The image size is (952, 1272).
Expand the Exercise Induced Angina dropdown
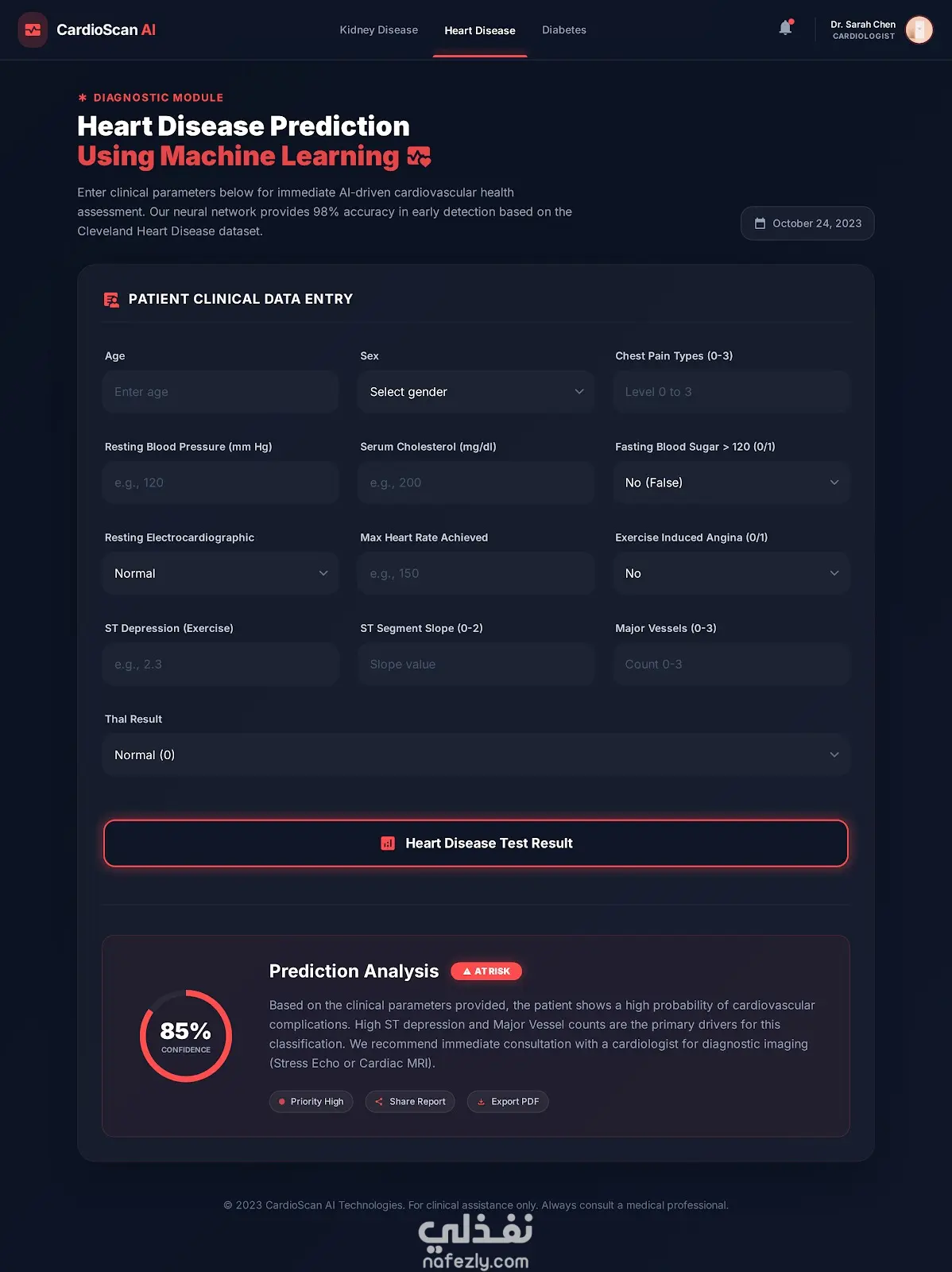[x=731, y=573]
